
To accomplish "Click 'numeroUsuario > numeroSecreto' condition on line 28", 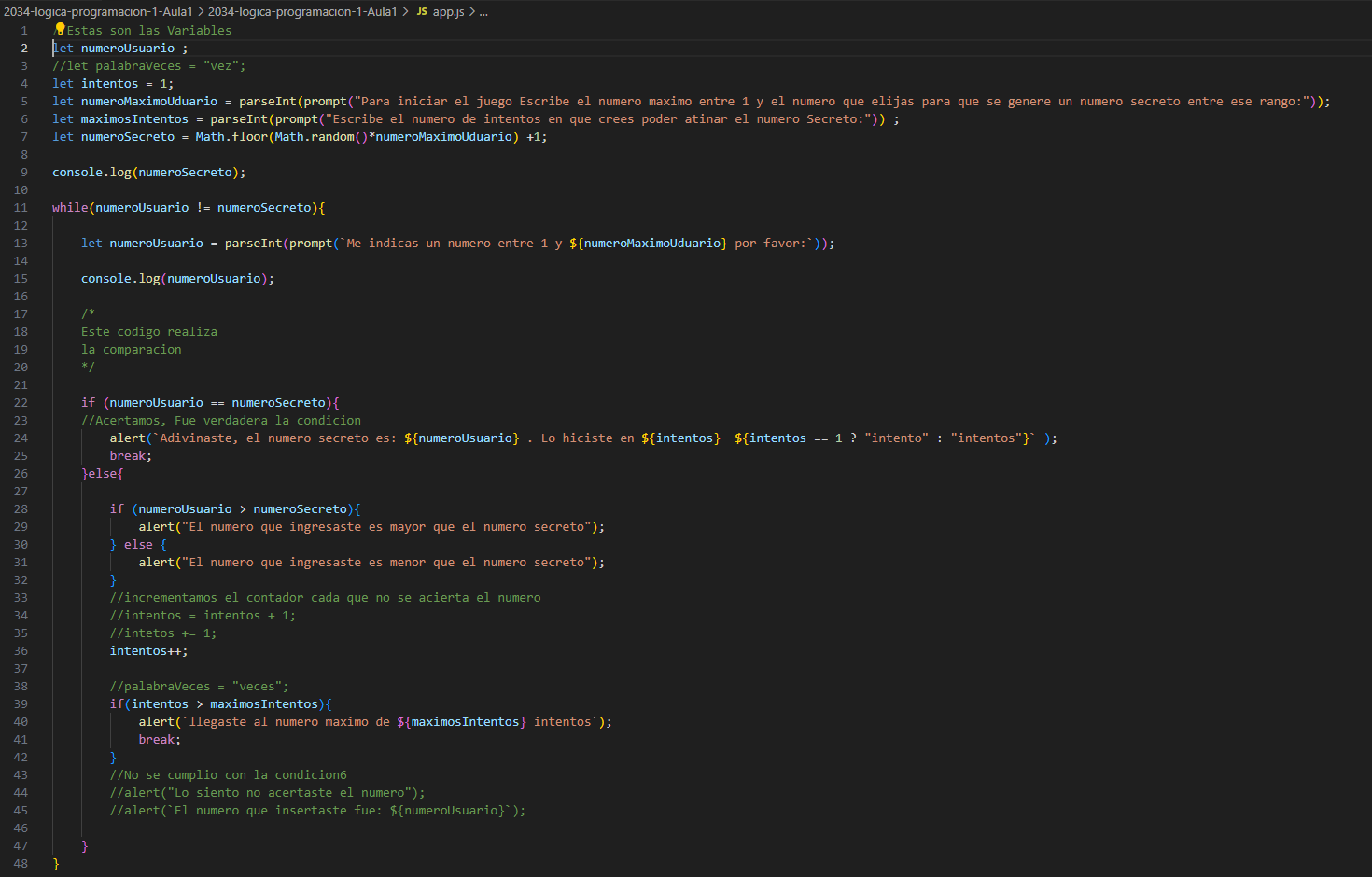I will pyautogui.click(x=243, y=508).
